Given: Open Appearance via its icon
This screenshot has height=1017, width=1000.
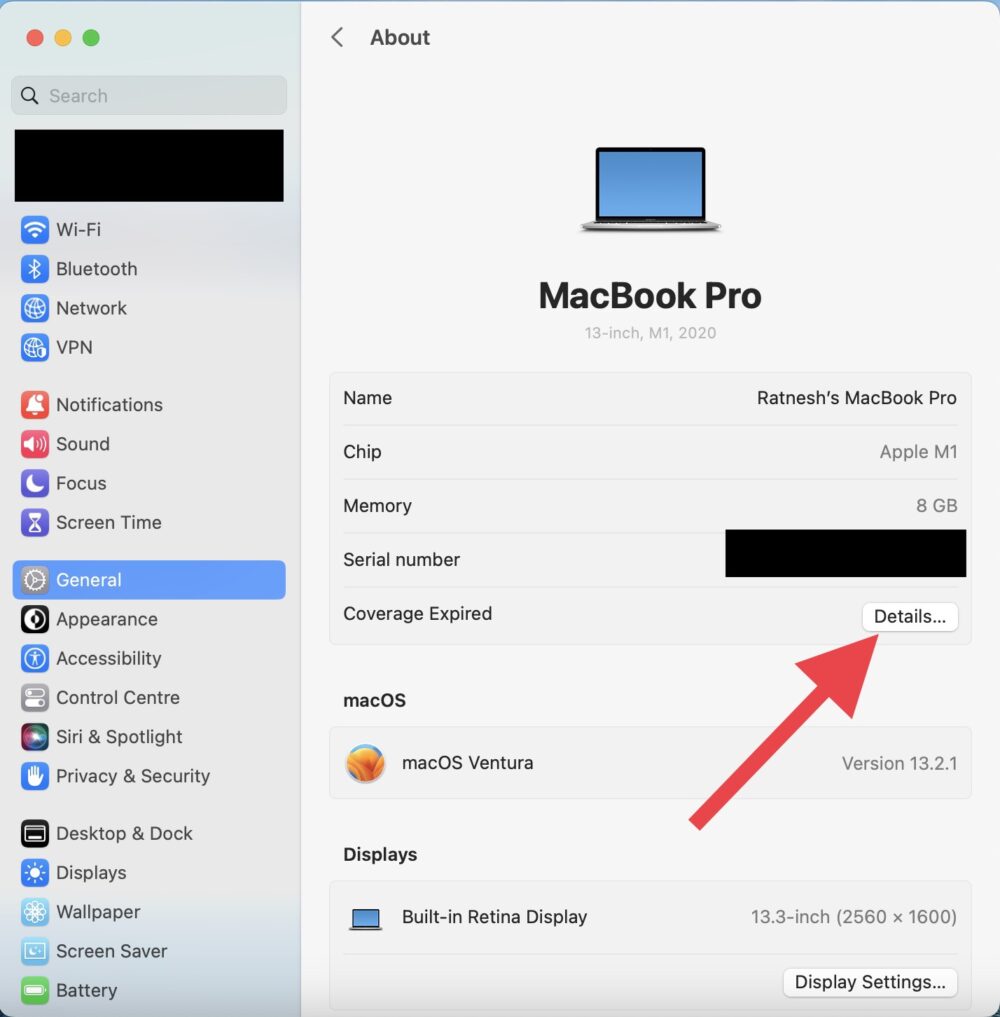Looking at the screenshot, I should [34, 619].
